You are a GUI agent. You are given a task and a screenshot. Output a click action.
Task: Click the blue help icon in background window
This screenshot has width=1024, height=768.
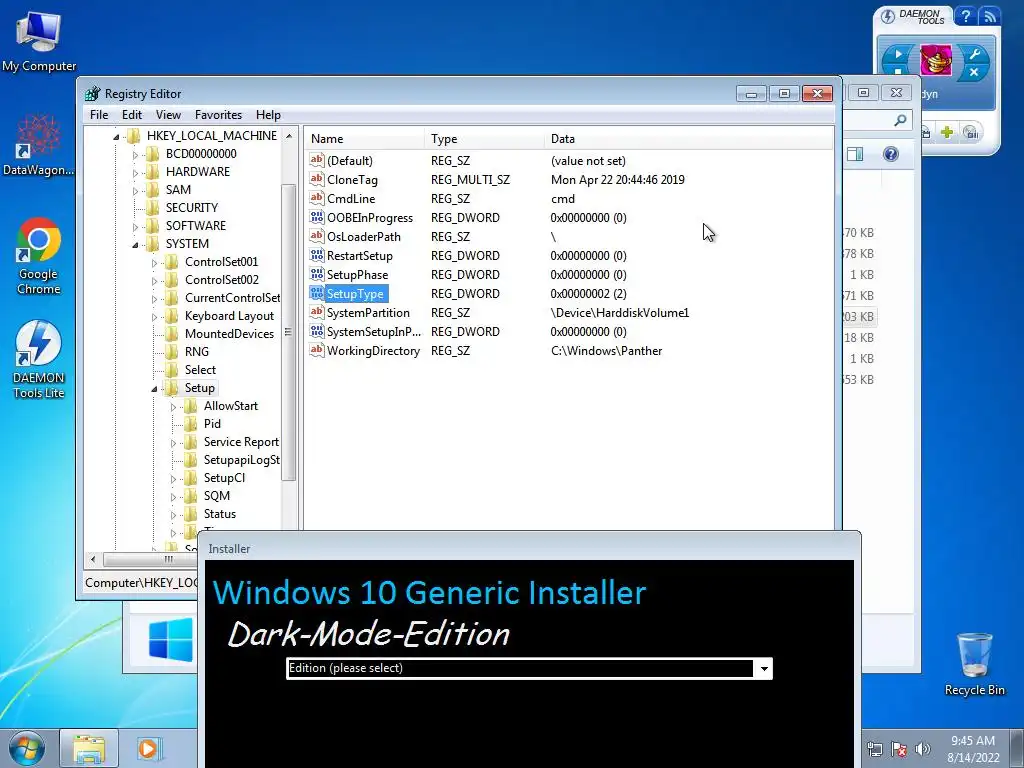click(x=891, y=154)
